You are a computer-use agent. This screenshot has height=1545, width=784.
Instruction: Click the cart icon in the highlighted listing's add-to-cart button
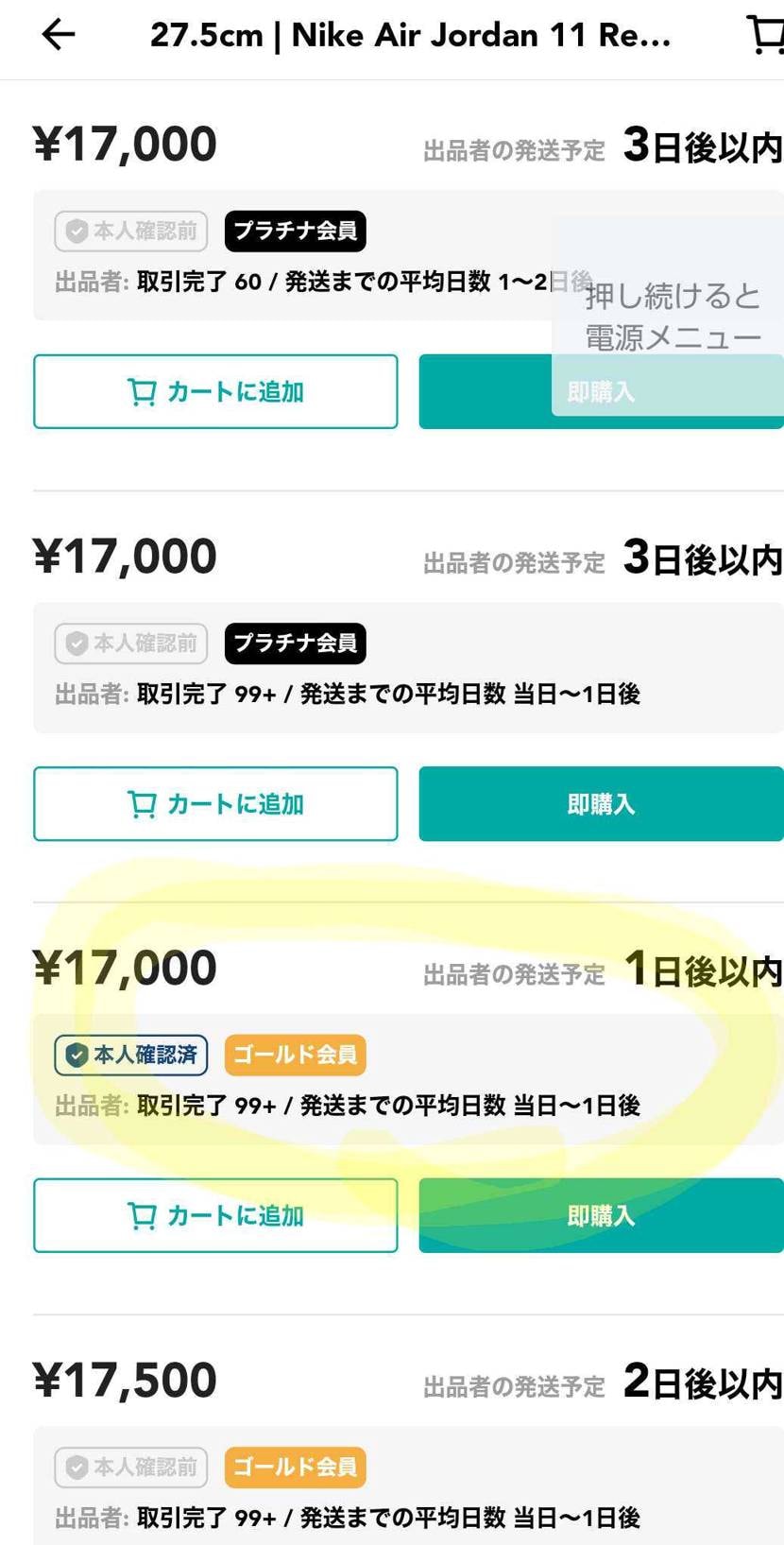point(143,1215)
